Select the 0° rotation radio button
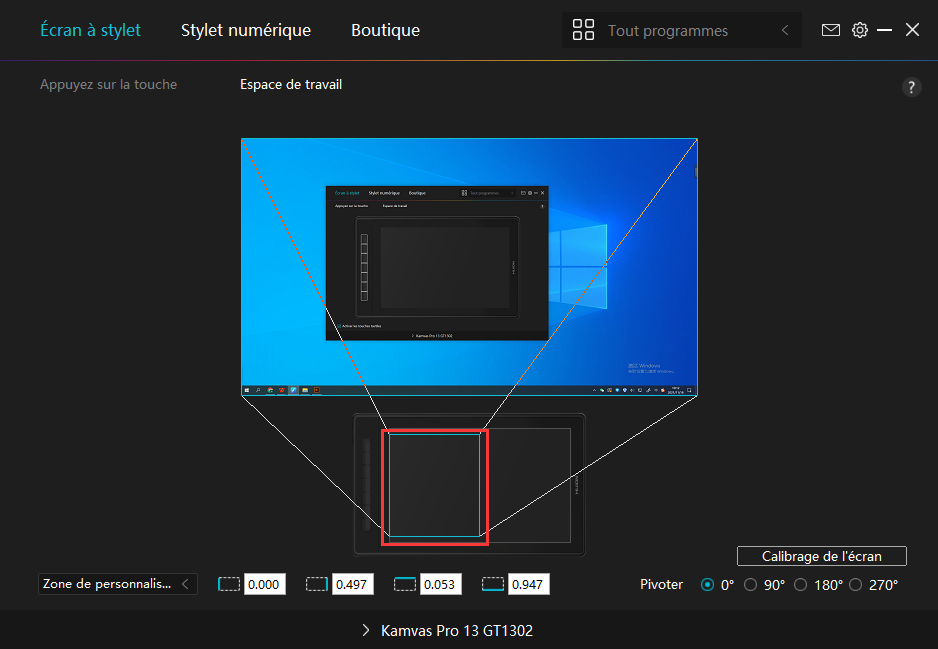 707,585
